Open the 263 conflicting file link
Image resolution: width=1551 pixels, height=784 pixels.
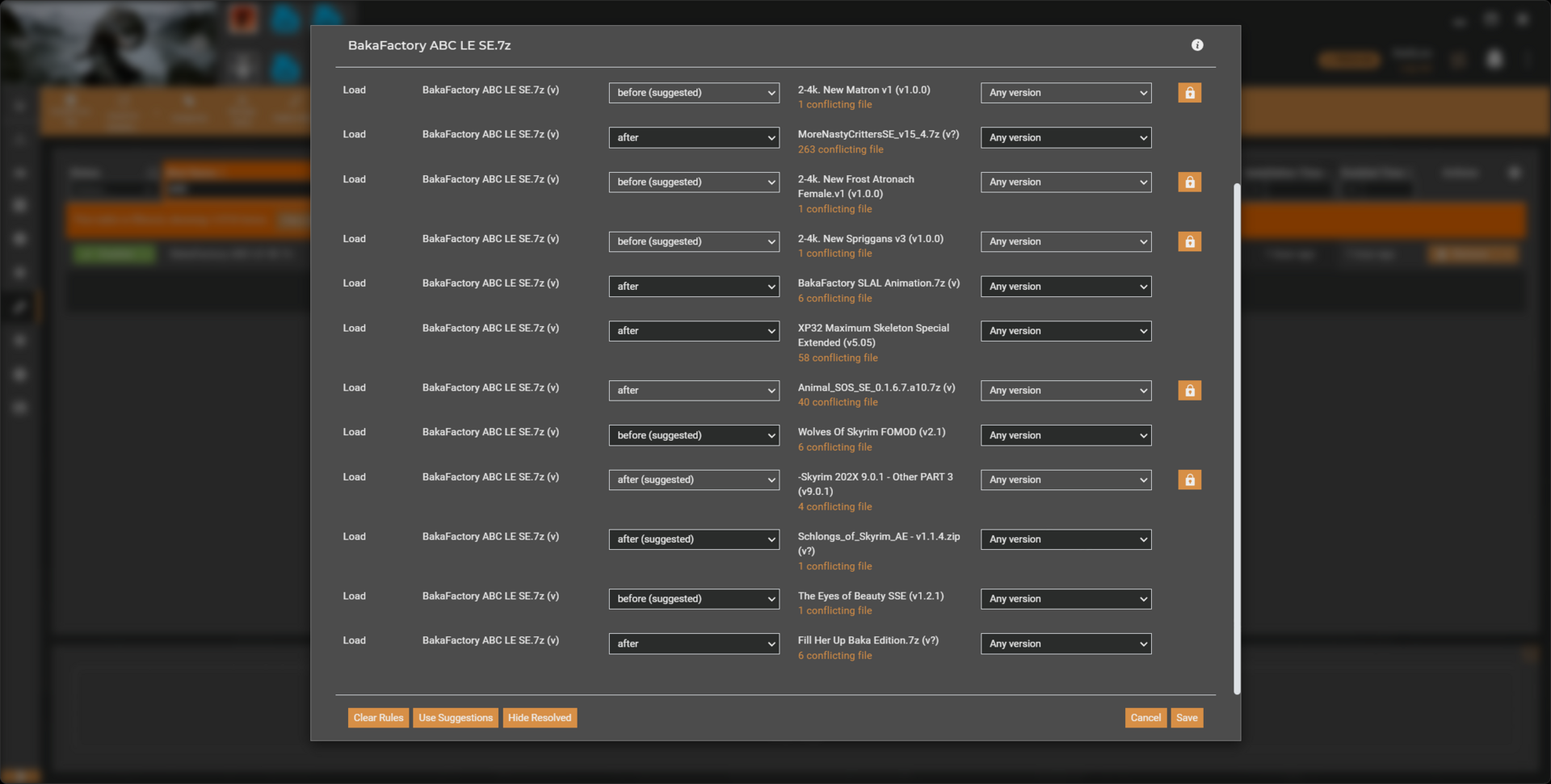point(841,149)
